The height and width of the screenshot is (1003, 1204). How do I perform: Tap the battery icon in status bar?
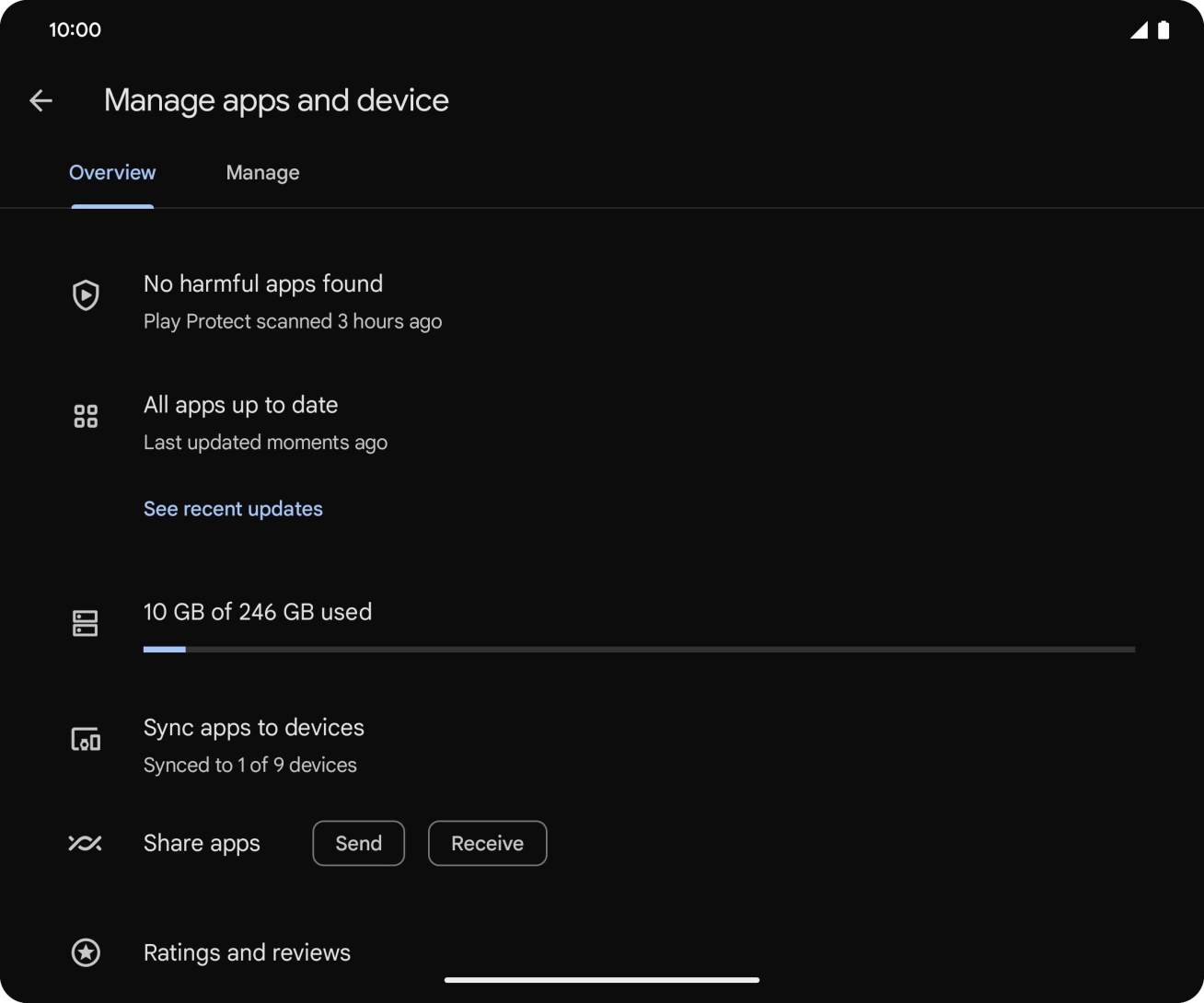click(1163, 30)
